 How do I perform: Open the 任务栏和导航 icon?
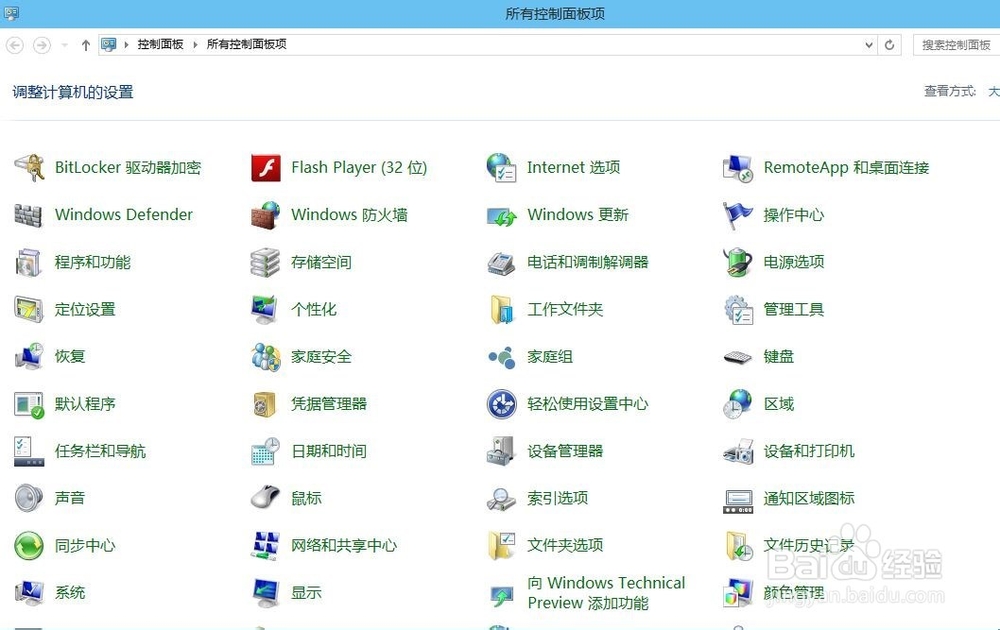tap(29, 451)
